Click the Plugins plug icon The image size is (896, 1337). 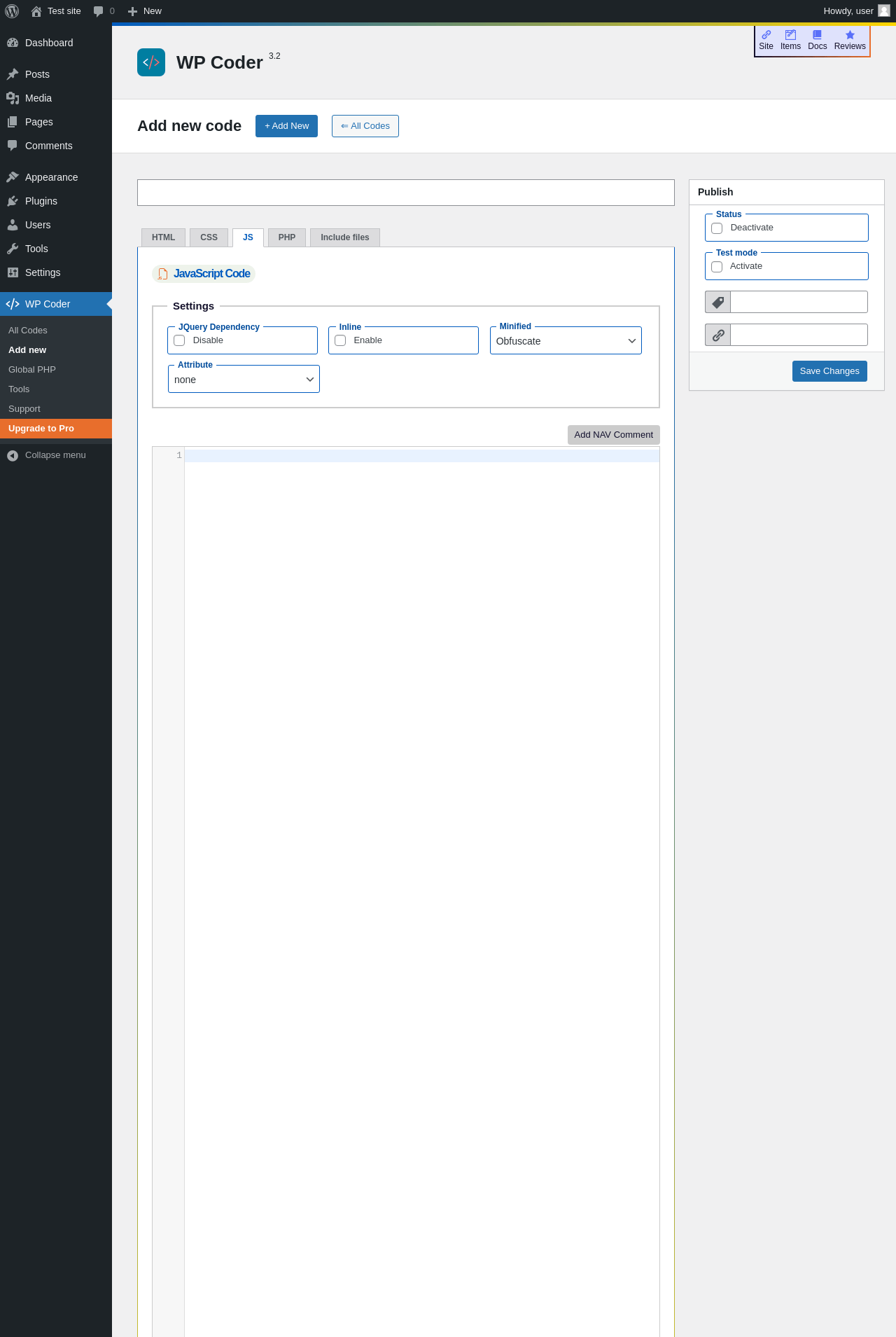[13, 201]
